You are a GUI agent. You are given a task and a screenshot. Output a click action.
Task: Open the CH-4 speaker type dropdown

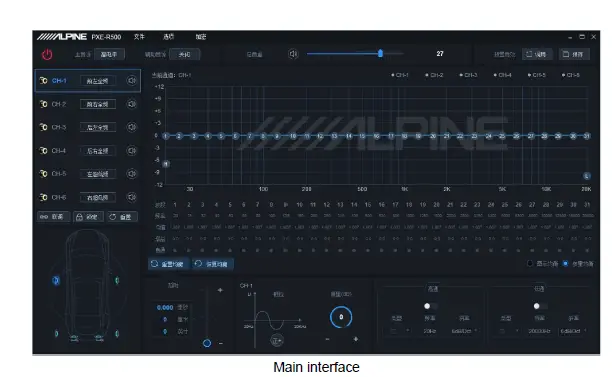click(98, 151)
